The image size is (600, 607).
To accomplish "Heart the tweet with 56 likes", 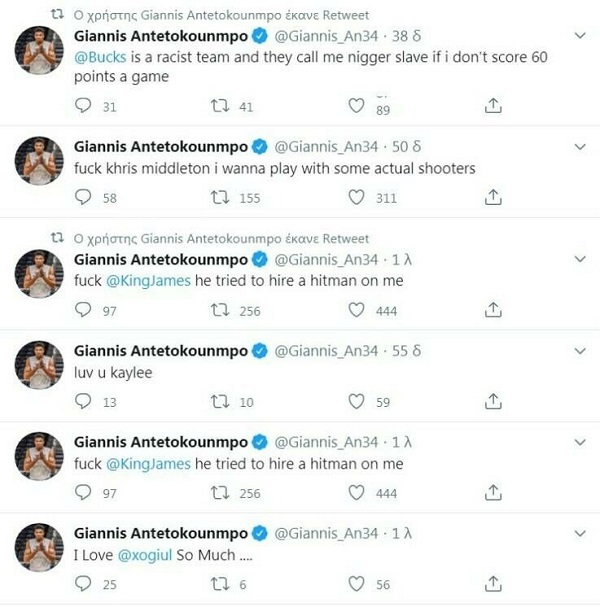I will pos(356,584).
